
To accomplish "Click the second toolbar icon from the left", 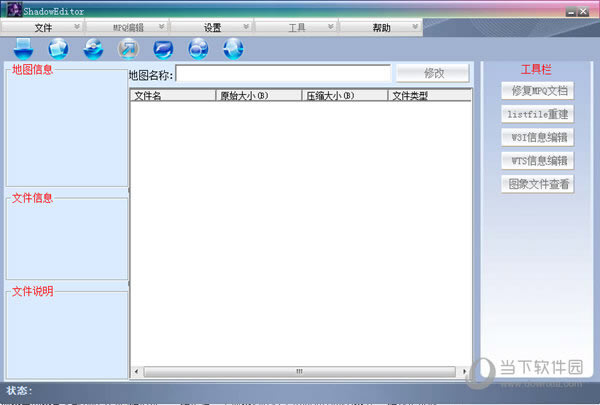I will pos(58,48).
